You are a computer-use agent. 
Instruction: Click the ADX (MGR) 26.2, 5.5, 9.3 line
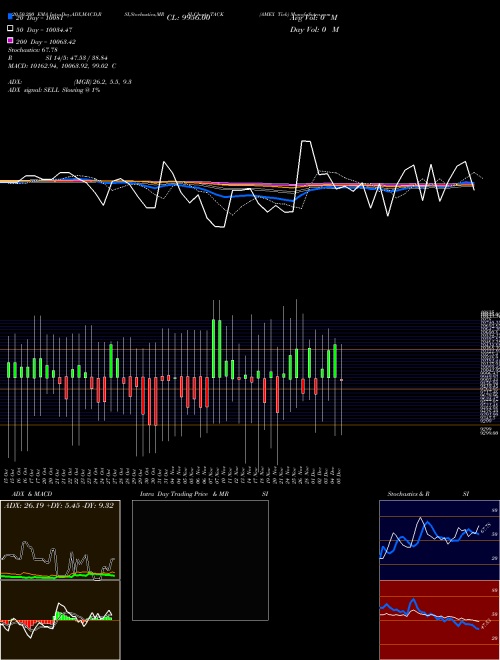click(70, 82)
